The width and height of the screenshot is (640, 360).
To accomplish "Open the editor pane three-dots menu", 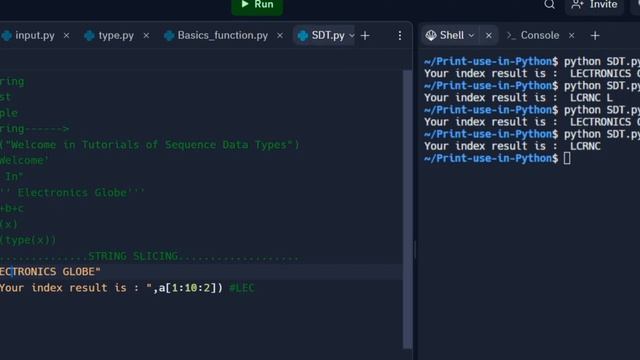I will click(x=400, y=36).
